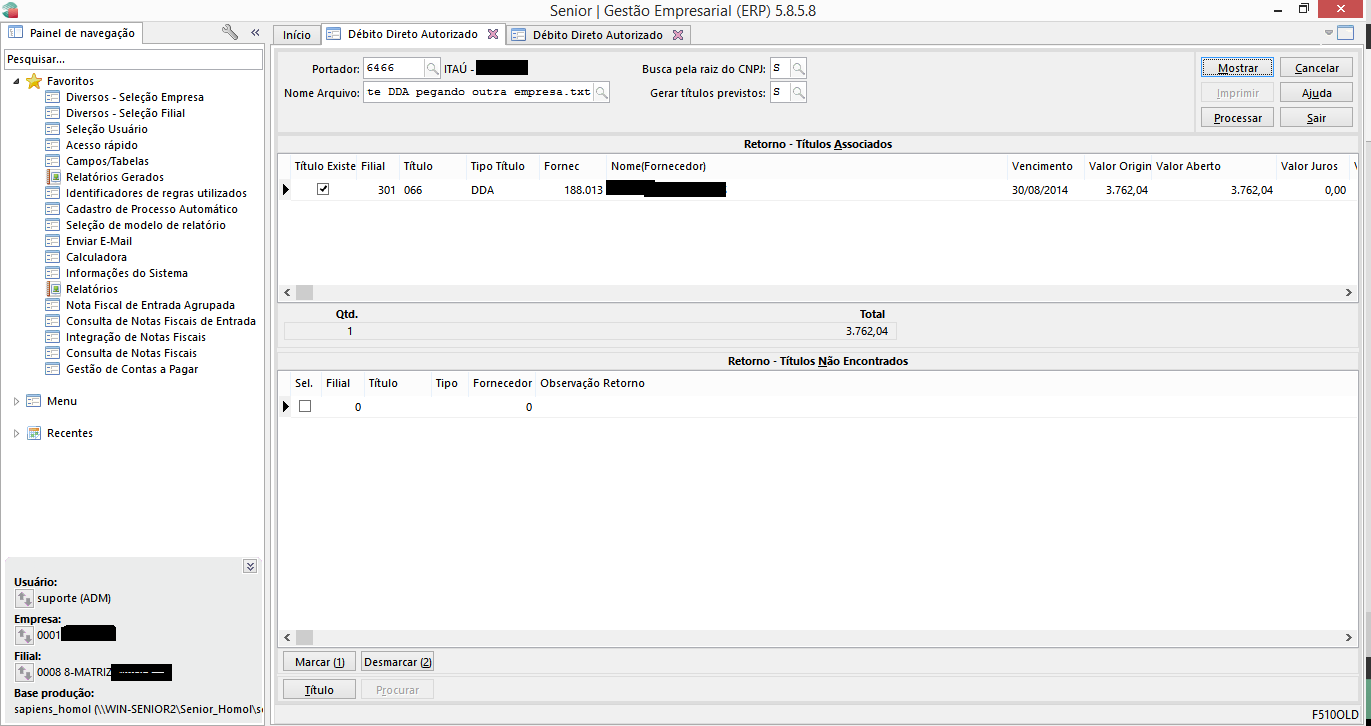1371x726 pixels.
Task: Open file lookup icon beside Nome Arquivo
Action: [x=601, y=92]
